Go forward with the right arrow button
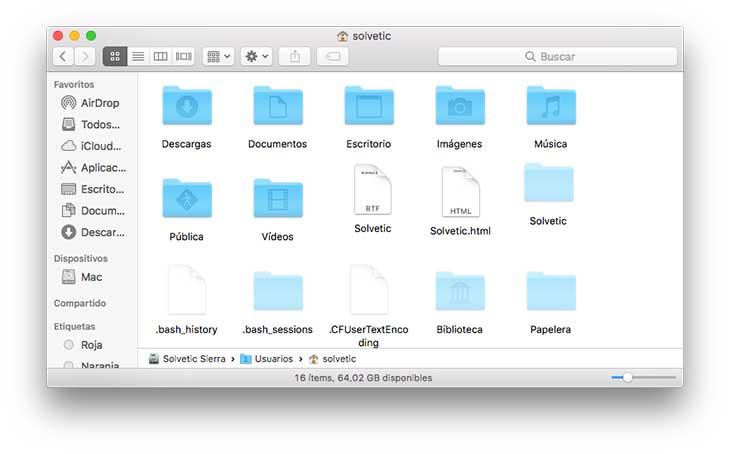 coord(85,56)
